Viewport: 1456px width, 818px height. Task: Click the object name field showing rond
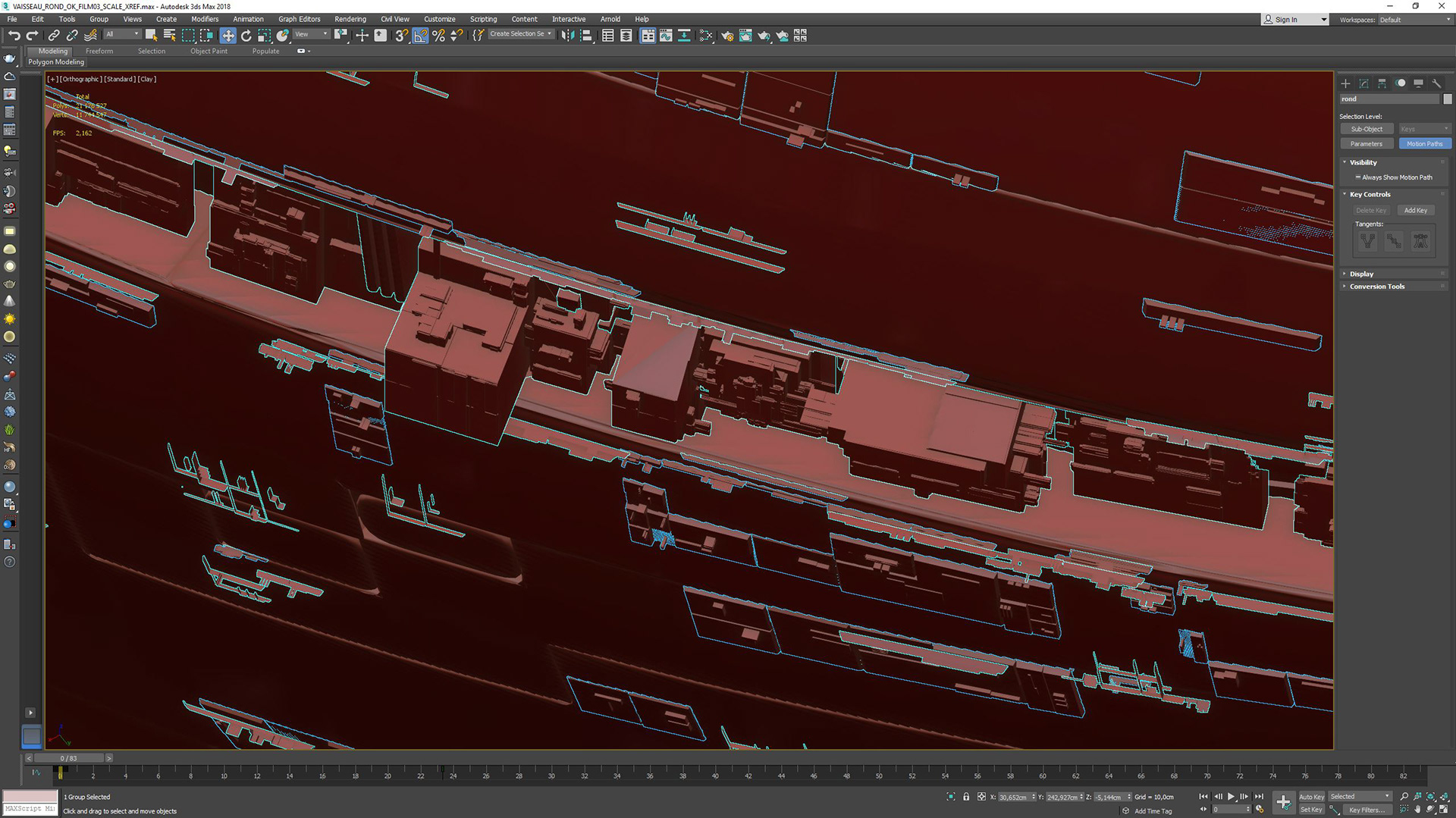point(1389,99)
